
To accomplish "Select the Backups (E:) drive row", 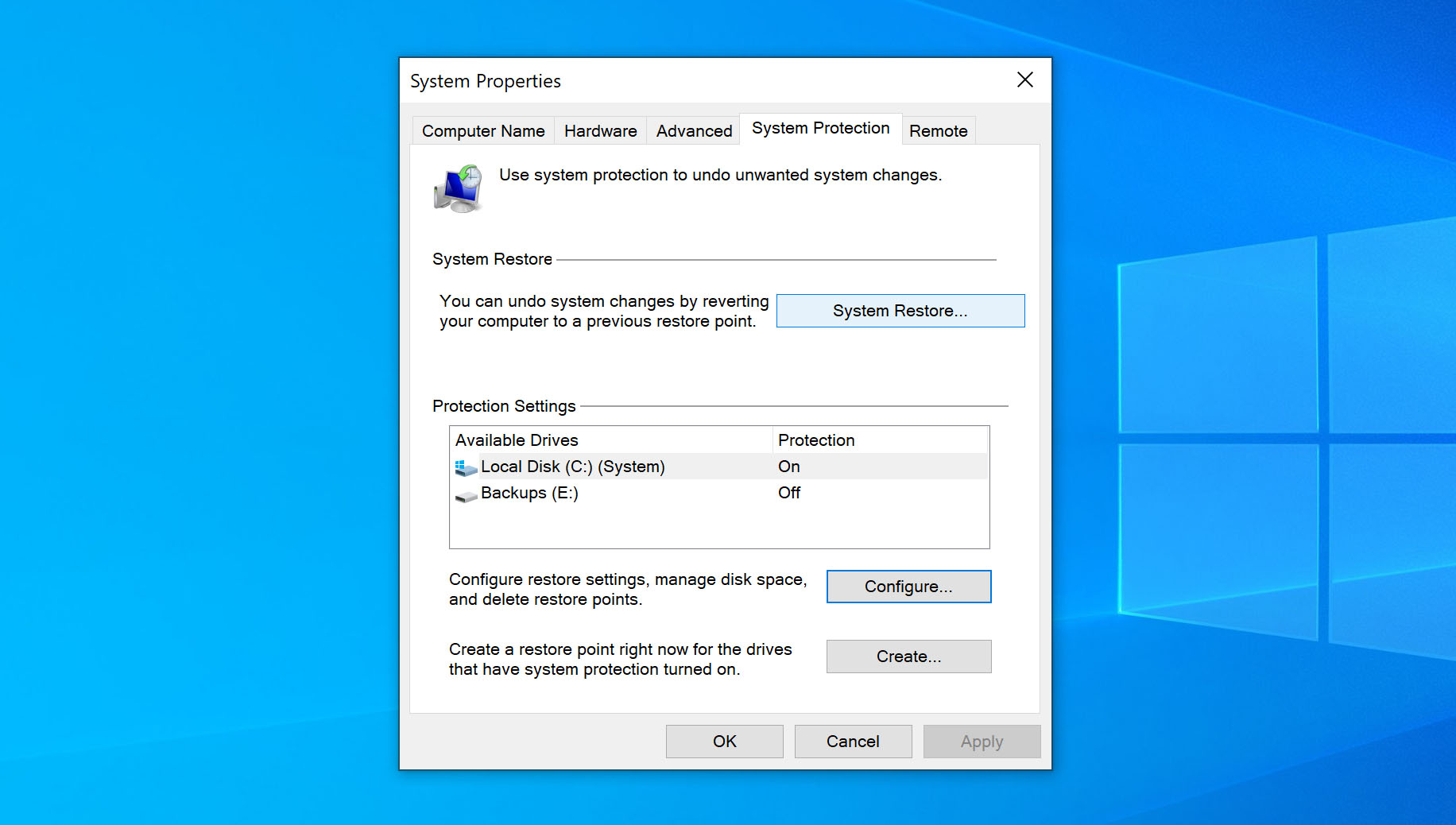I will click(719, 493).
